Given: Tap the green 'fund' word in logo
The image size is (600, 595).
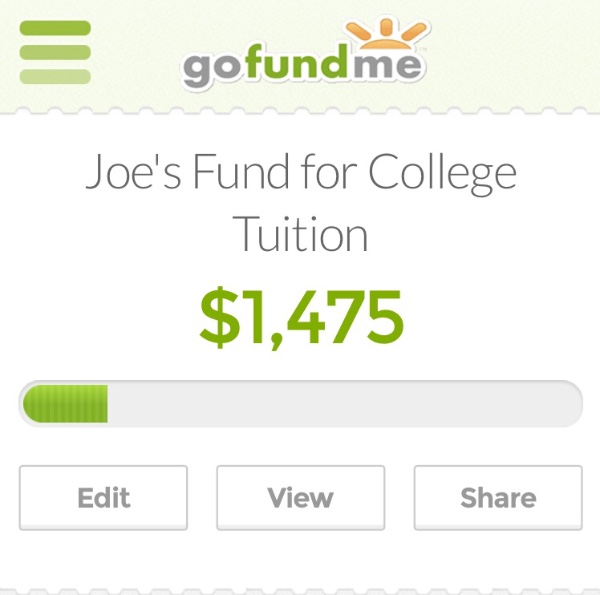Looking at the screenshot, I should 298,62.
